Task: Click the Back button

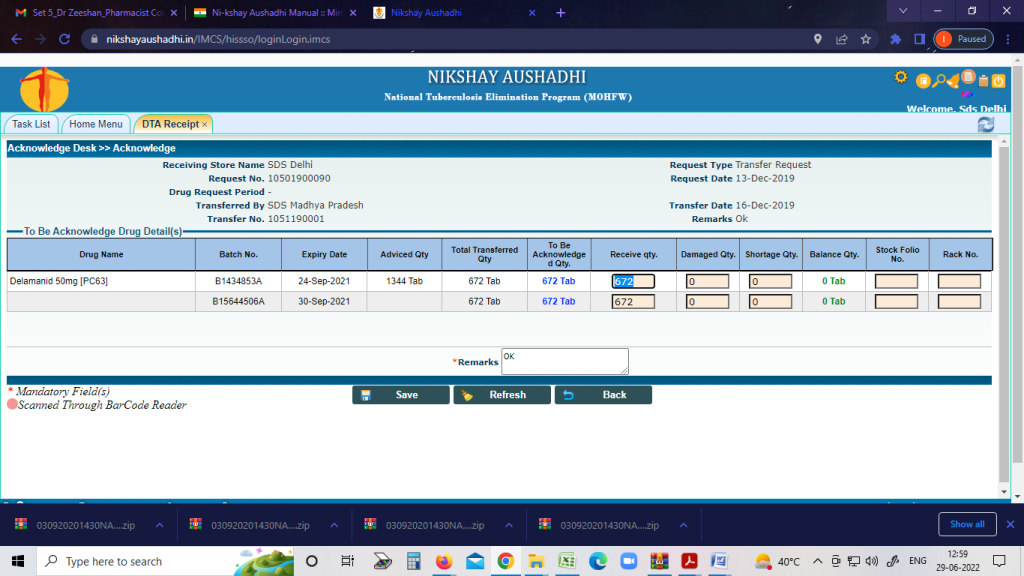Action: pos(603,395)
